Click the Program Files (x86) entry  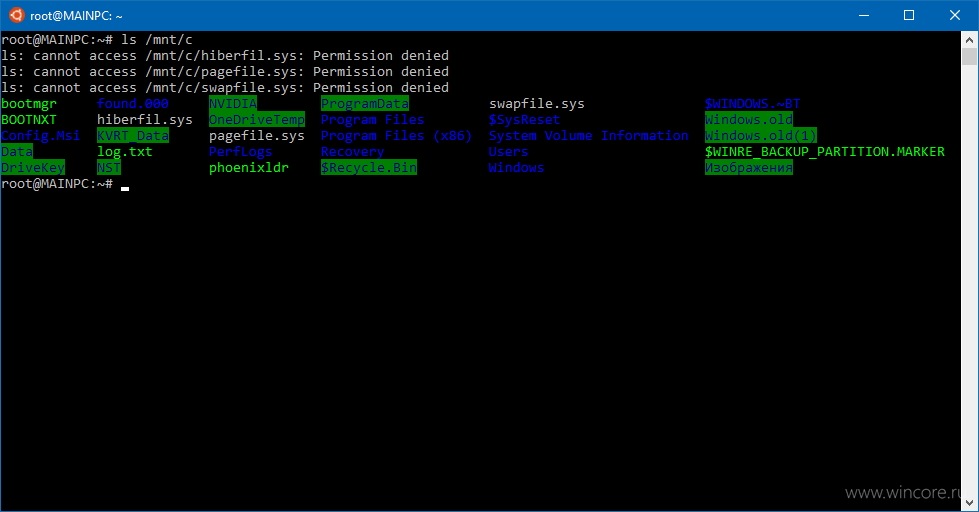pos(396,135)
